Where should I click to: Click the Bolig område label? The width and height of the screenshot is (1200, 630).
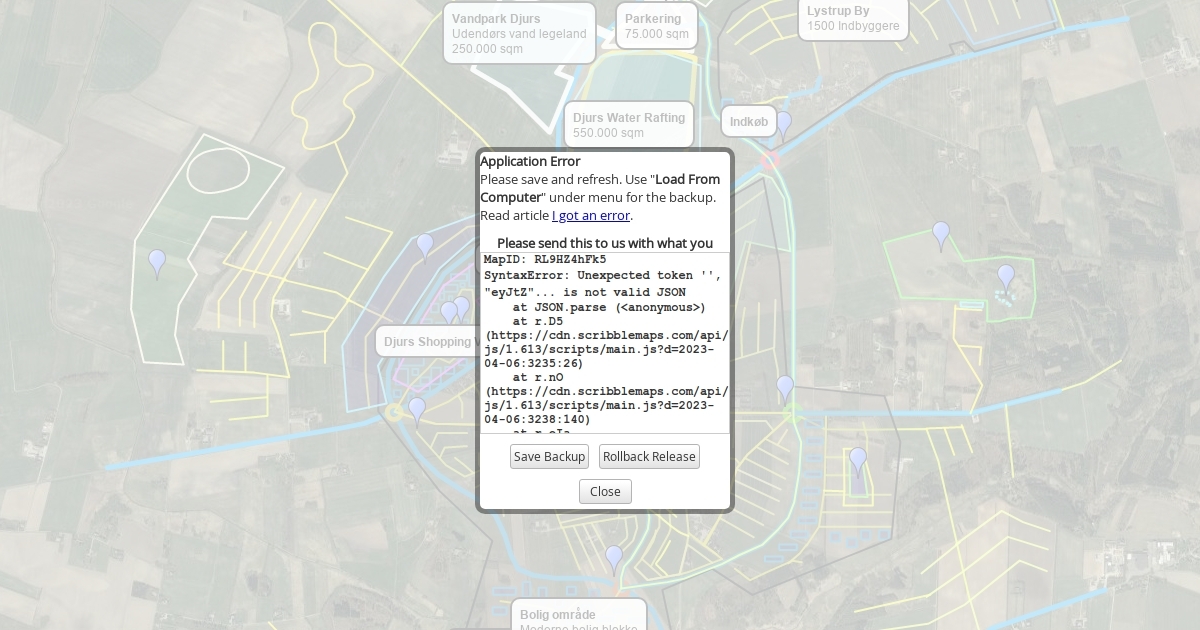point(578,615)
